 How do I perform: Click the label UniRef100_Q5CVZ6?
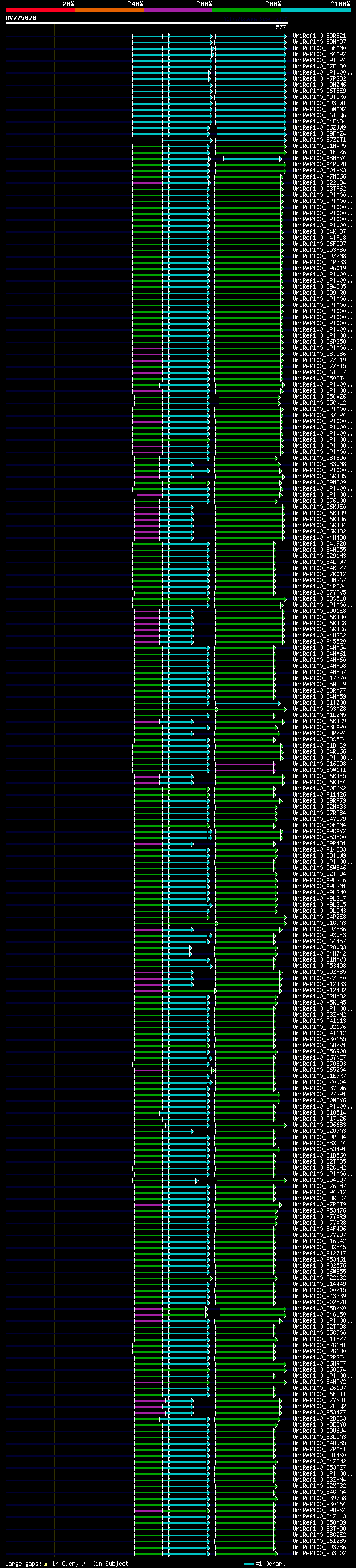click(x=319, y=397)
